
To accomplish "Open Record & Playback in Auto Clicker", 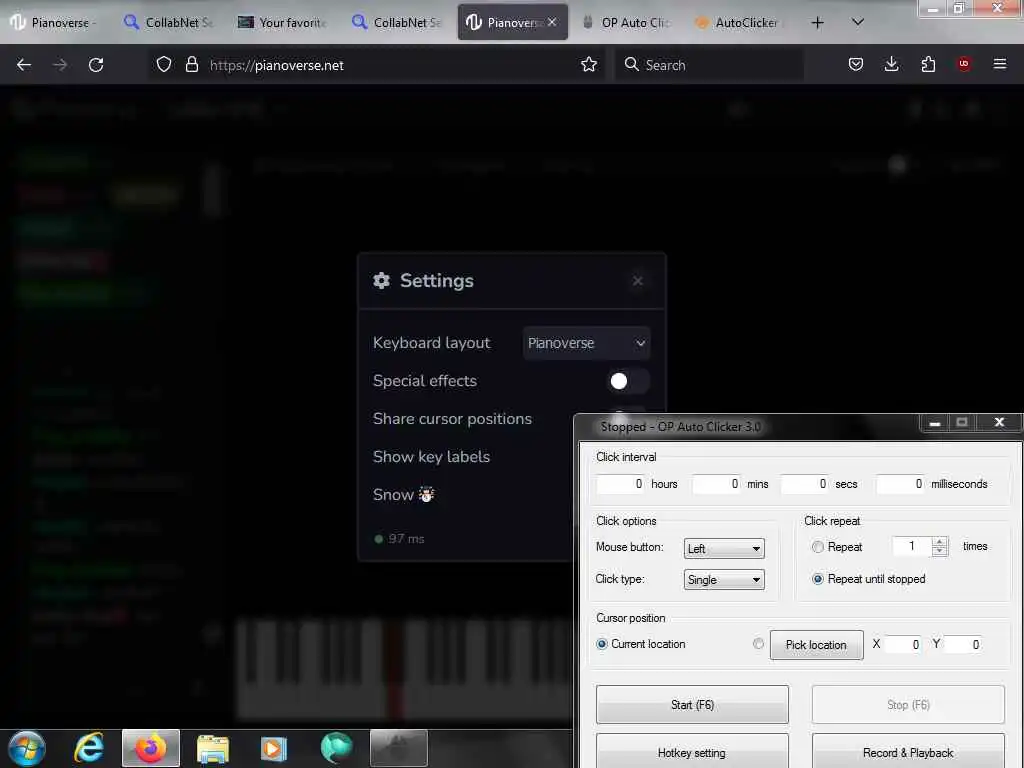I will click(x=908, y=752).
